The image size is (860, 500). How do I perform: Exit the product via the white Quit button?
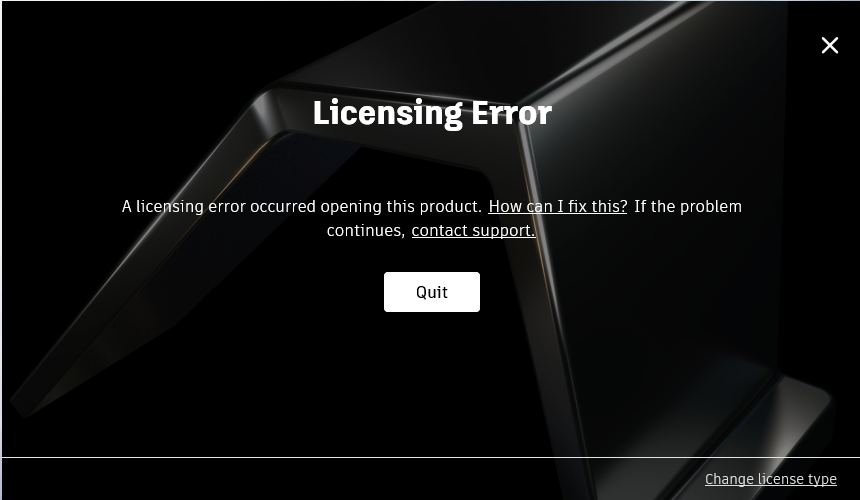[432, 292]
